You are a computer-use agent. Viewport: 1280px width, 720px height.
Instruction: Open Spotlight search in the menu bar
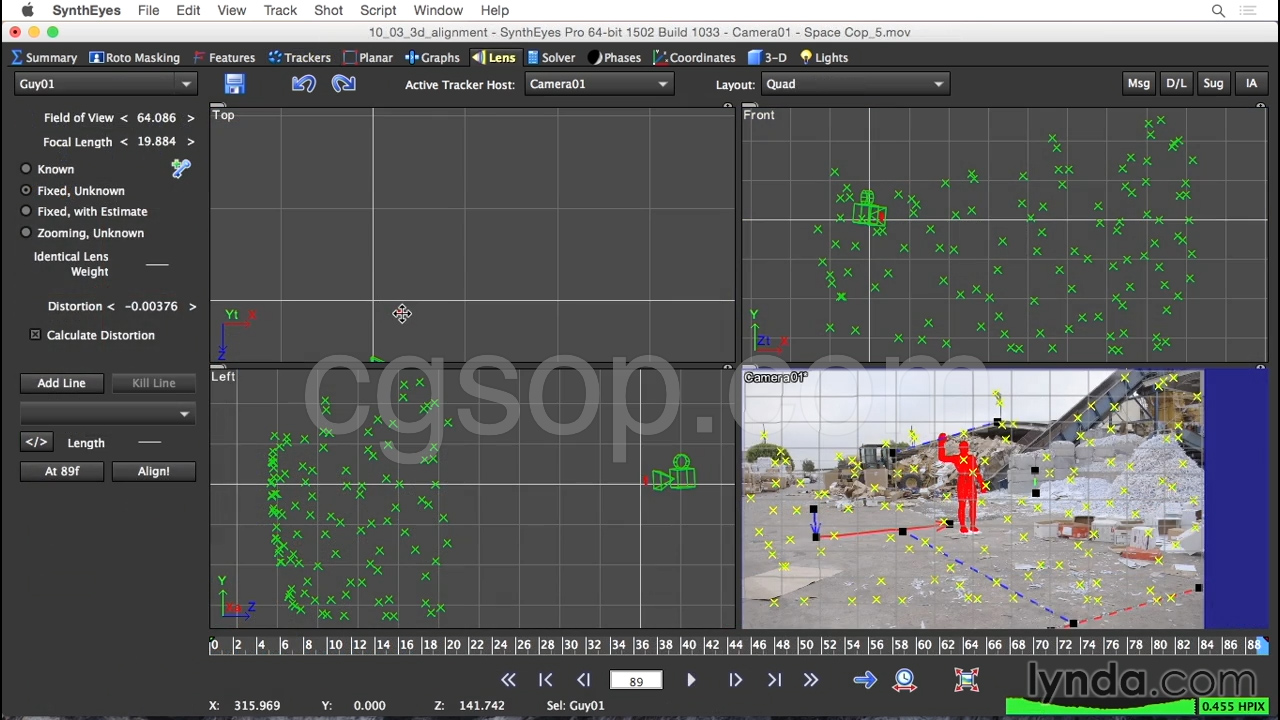[1218, 11]
